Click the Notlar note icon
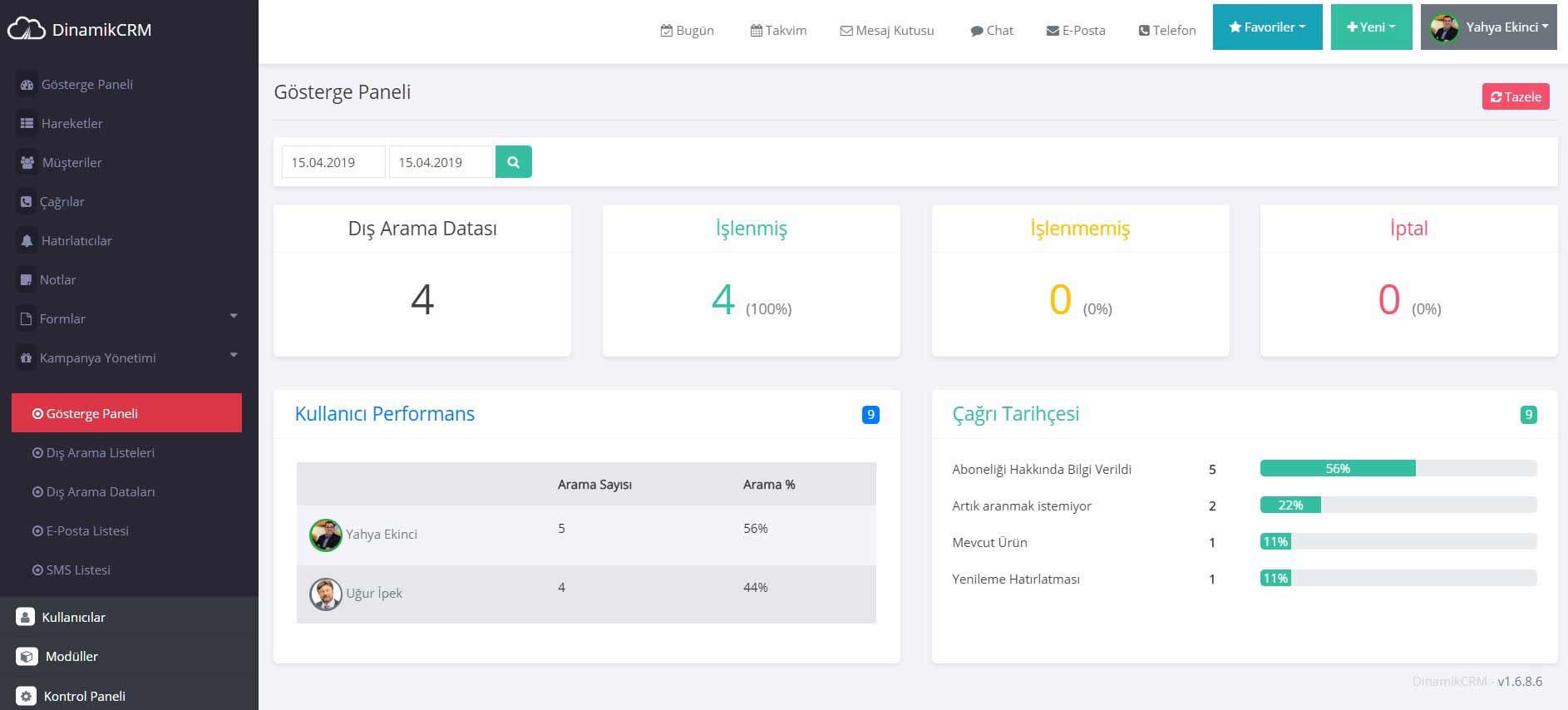This screenshot has height=710, width=1568. click(x=27, y=280)
